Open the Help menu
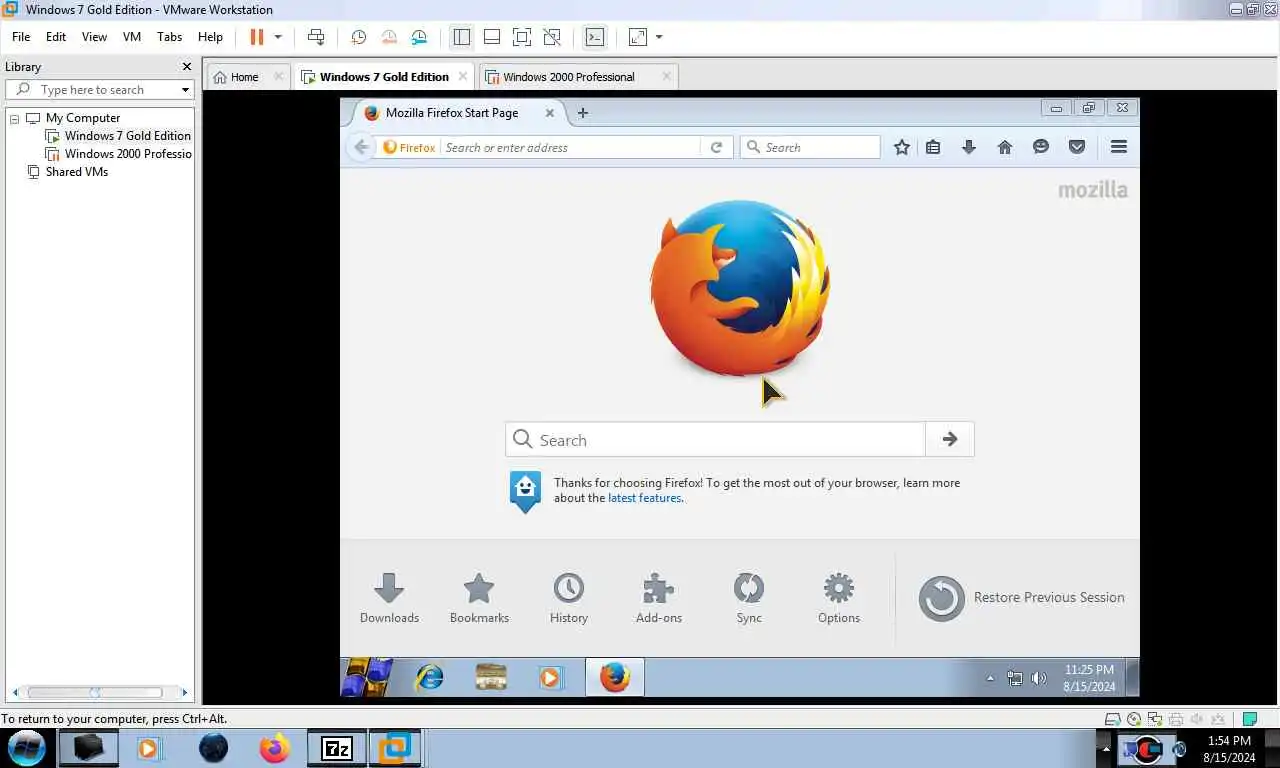 point(210,37)
